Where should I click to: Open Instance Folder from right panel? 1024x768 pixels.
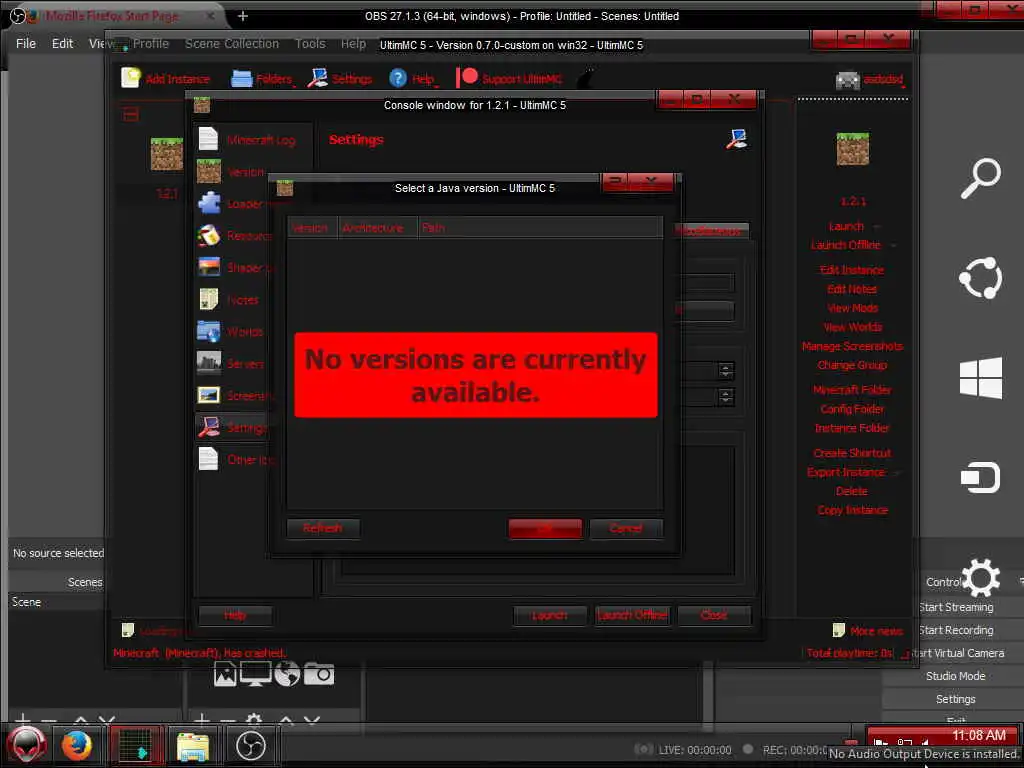click(x=852, y=428)
